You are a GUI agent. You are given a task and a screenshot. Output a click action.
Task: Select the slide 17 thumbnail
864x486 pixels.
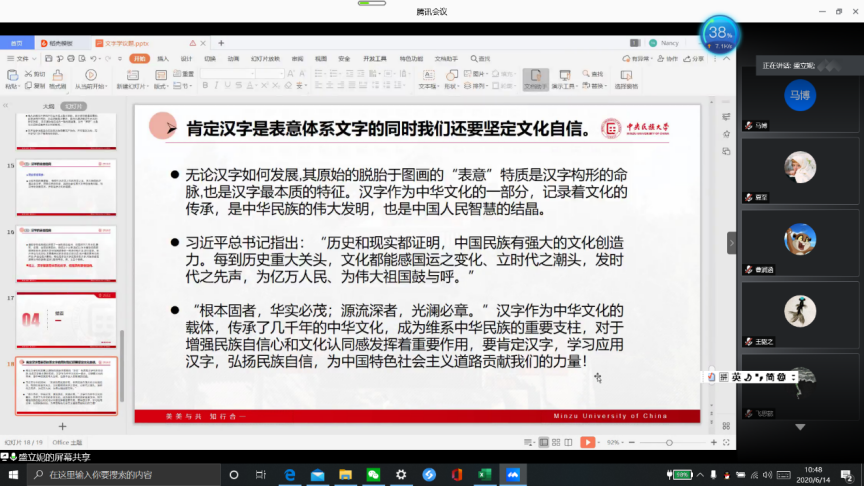(52, 318)
